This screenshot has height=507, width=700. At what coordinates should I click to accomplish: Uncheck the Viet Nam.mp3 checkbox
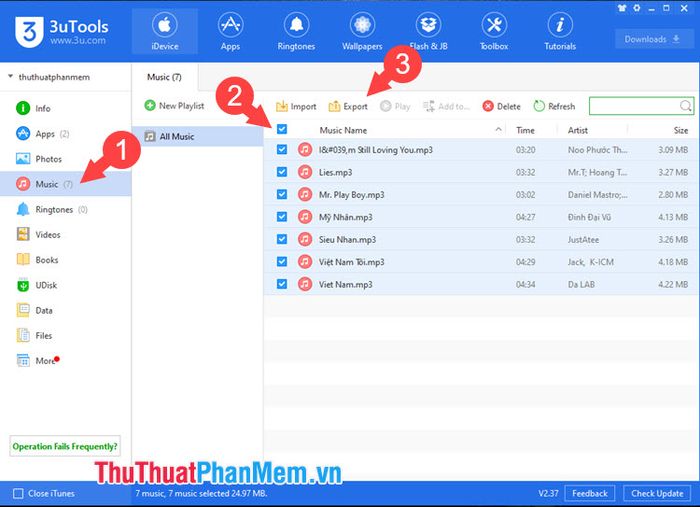click(282, 284)
